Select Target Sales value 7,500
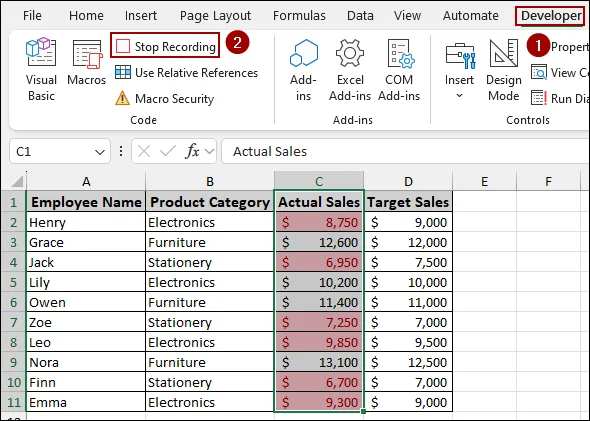Screen dimensions: 590x421 (408, 262)
